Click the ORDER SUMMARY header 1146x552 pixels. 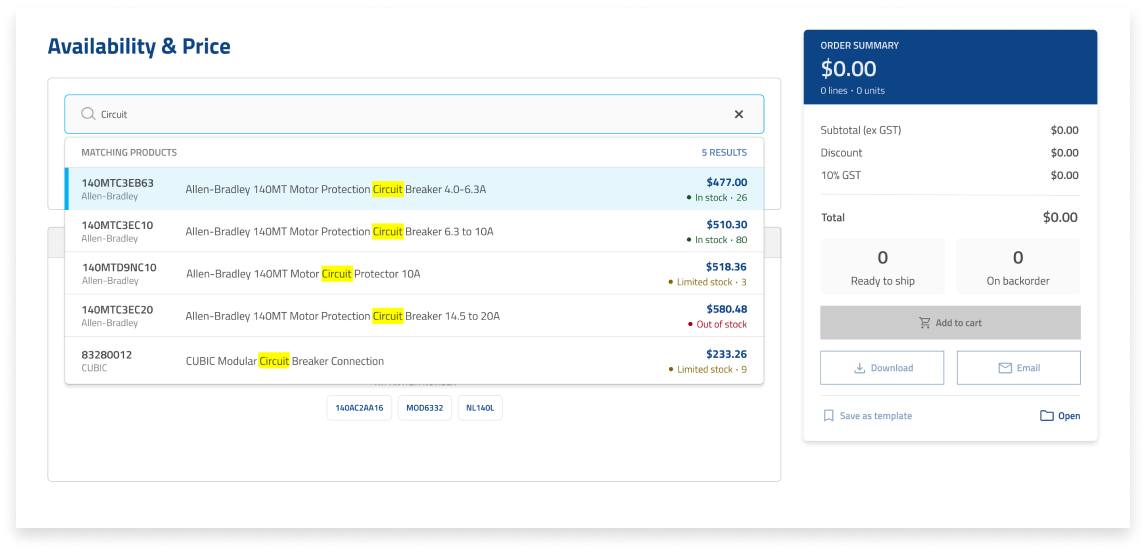pyautogui.click(x=860, y=45)
